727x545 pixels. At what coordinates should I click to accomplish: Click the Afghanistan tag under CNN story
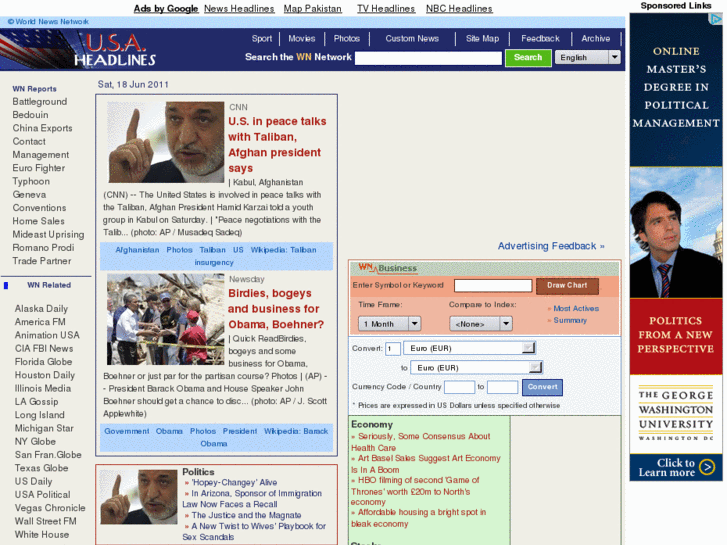(x=137, y=250)
